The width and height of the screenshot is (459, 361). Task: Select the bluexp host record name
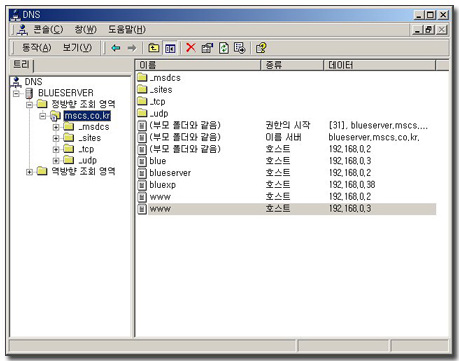(162, 185)
